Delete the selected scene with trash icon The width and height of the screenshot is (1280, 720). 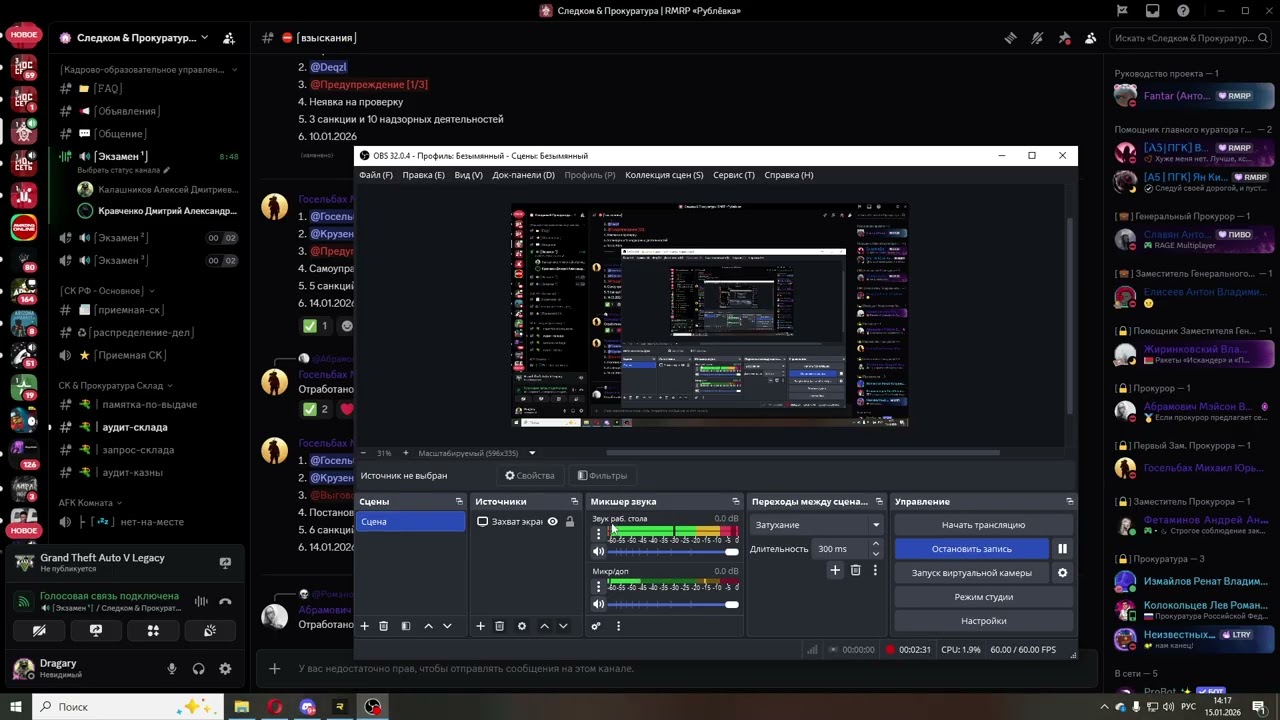(383, 626)
